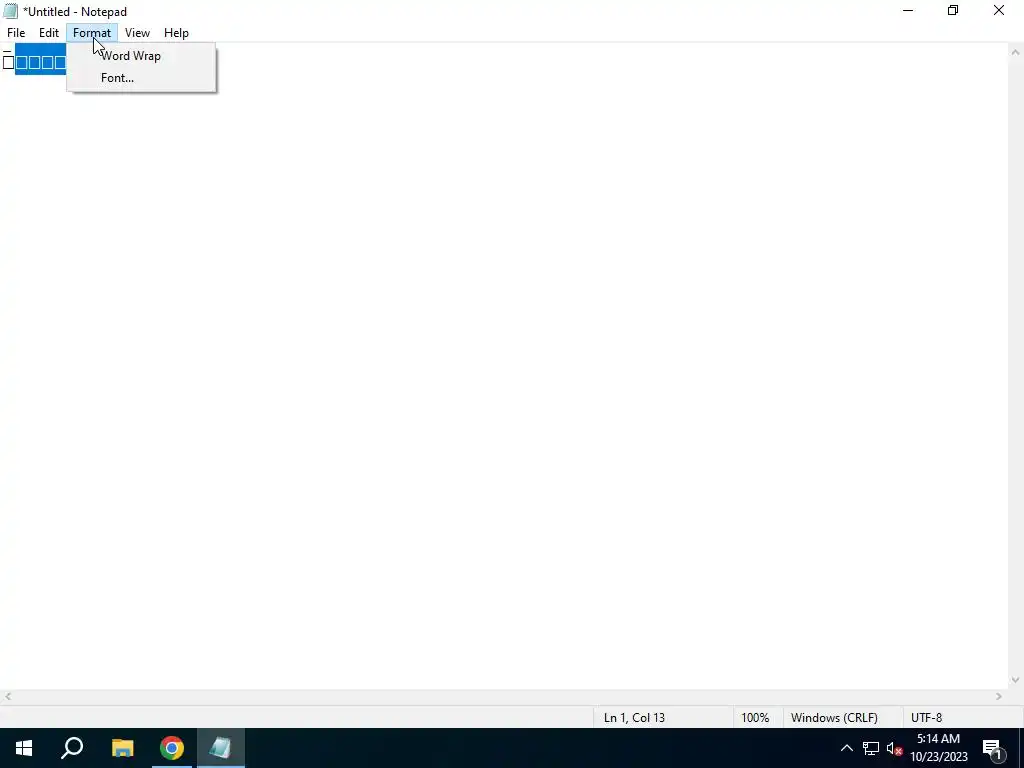This screenshot has height=768, width=1024.
Task: Open the clock showing 5:14 AM
Action: pos(938,748)
